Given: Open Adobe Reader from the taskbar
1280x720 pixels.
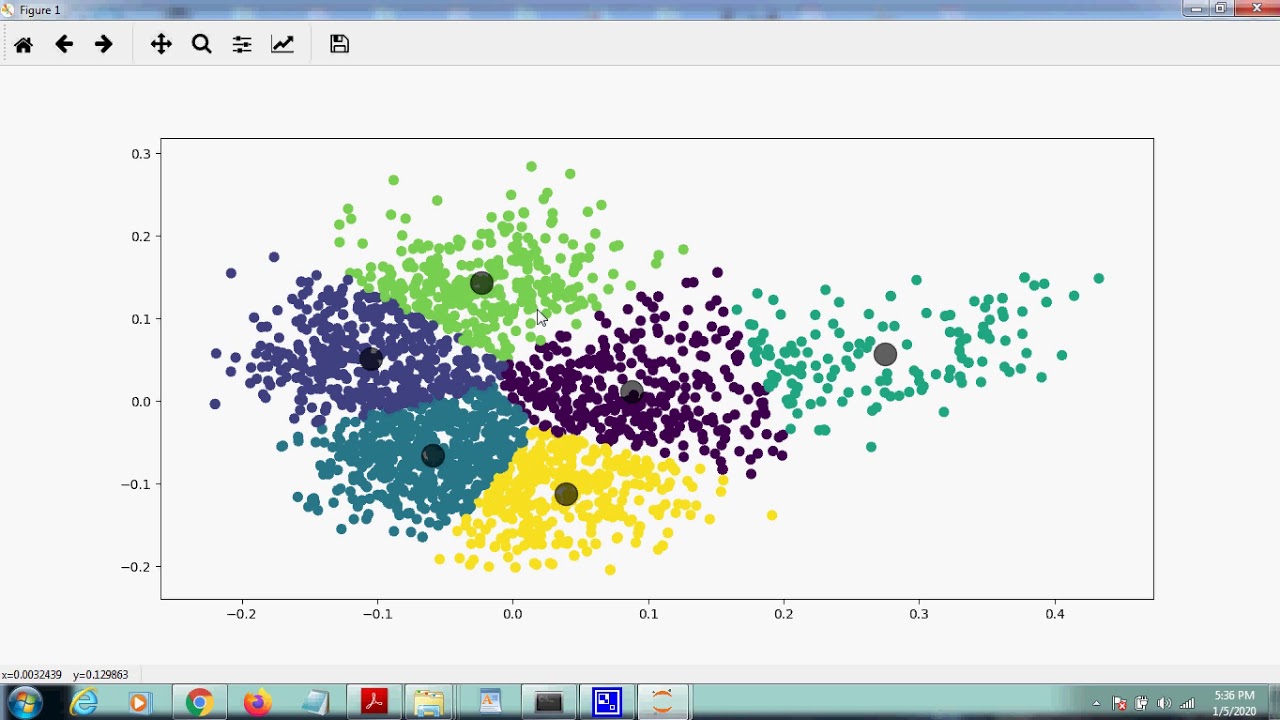Looking at the screenshot, I should [x=374, y=703].
